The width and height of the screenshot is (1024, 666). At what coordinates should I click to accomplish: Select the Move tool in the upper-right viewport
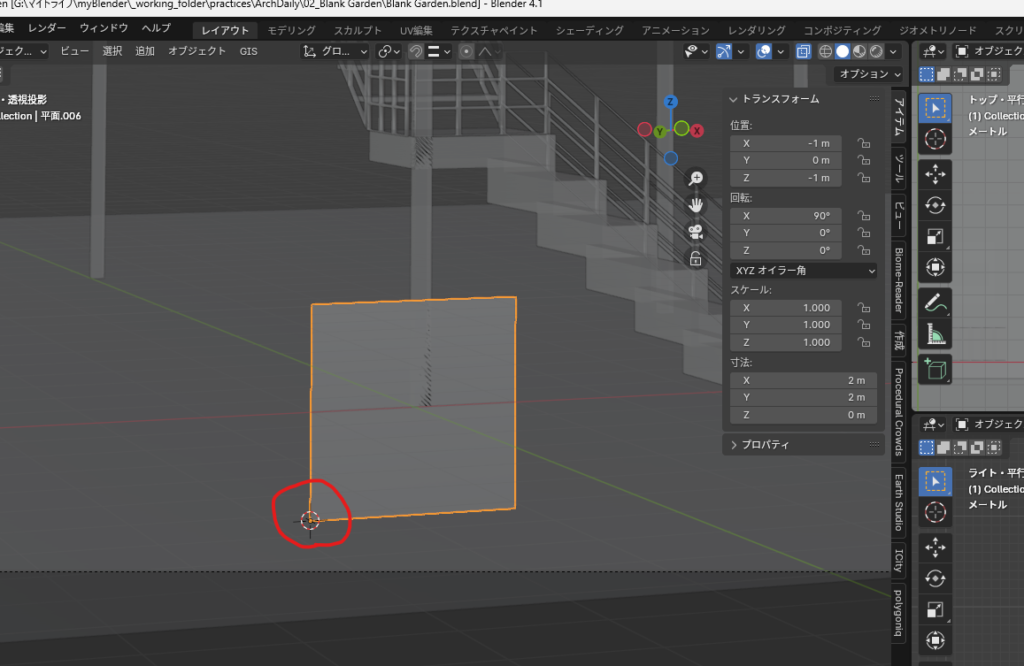click(x=935, y=174)
